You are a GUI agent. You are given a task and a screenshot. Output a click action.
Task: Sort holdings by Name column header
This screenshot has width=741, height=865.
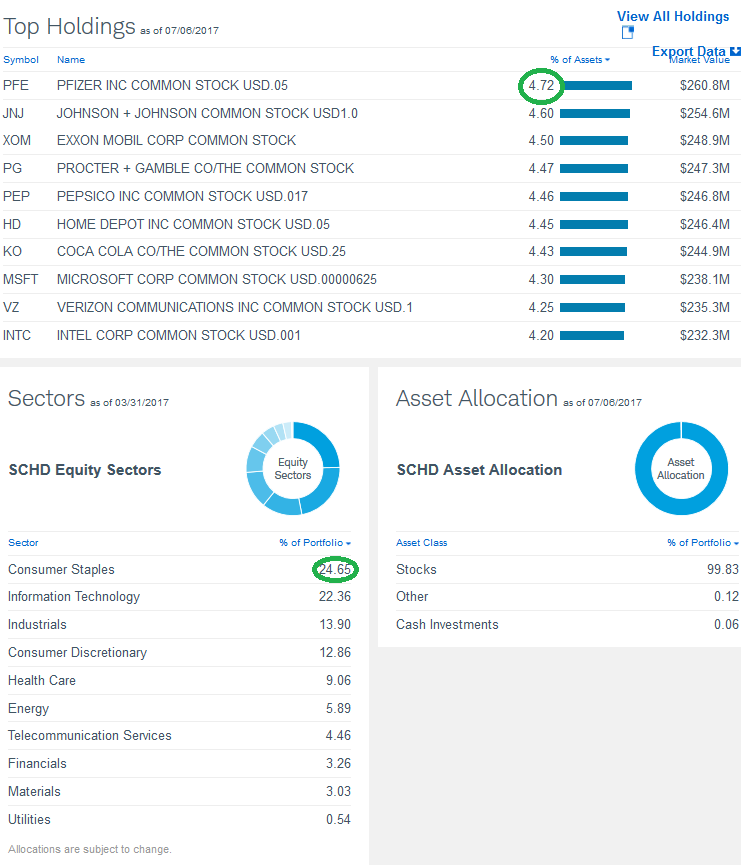(x=71, y=60)
